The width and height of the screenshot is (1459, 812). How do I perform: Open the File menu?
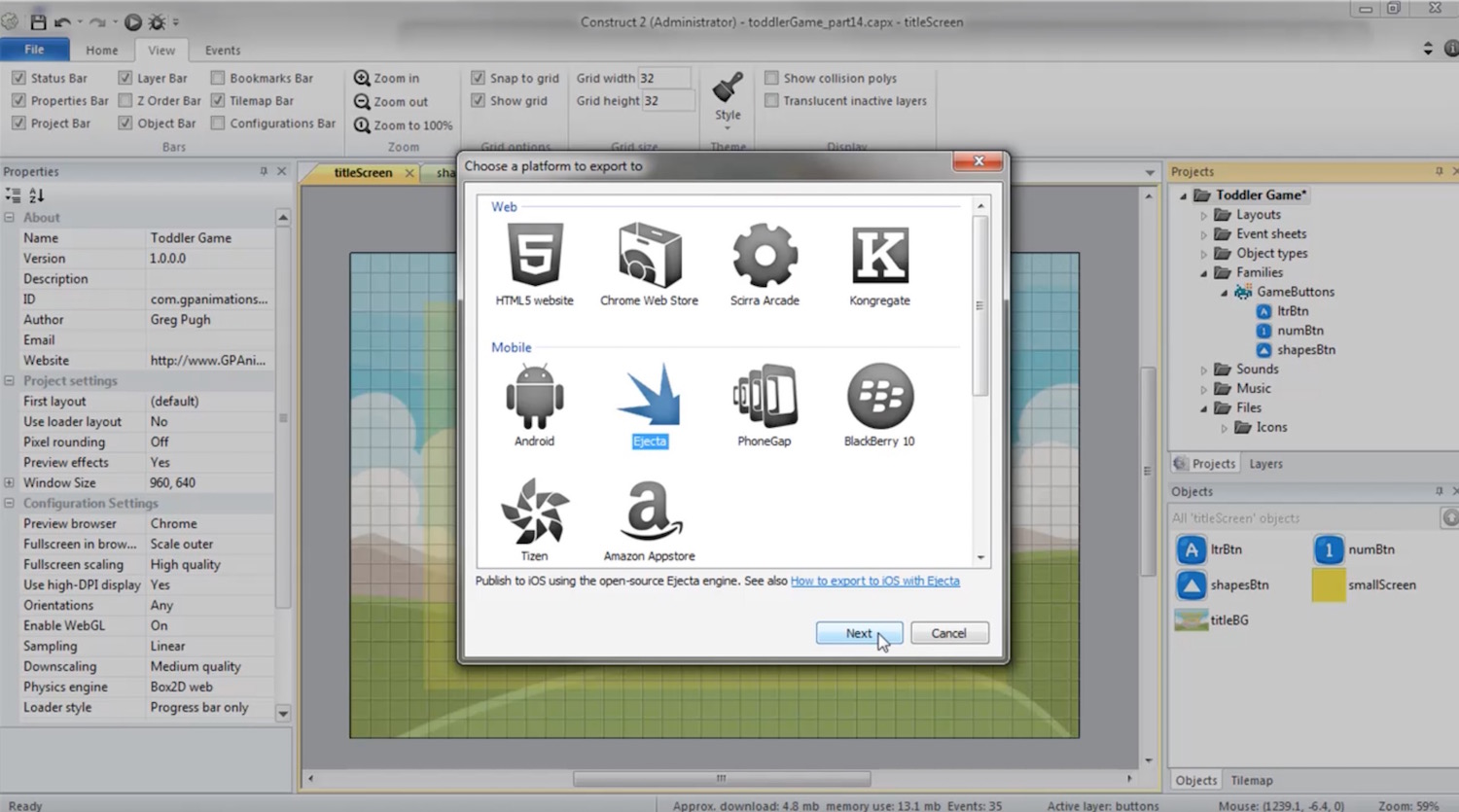[34, 50]
